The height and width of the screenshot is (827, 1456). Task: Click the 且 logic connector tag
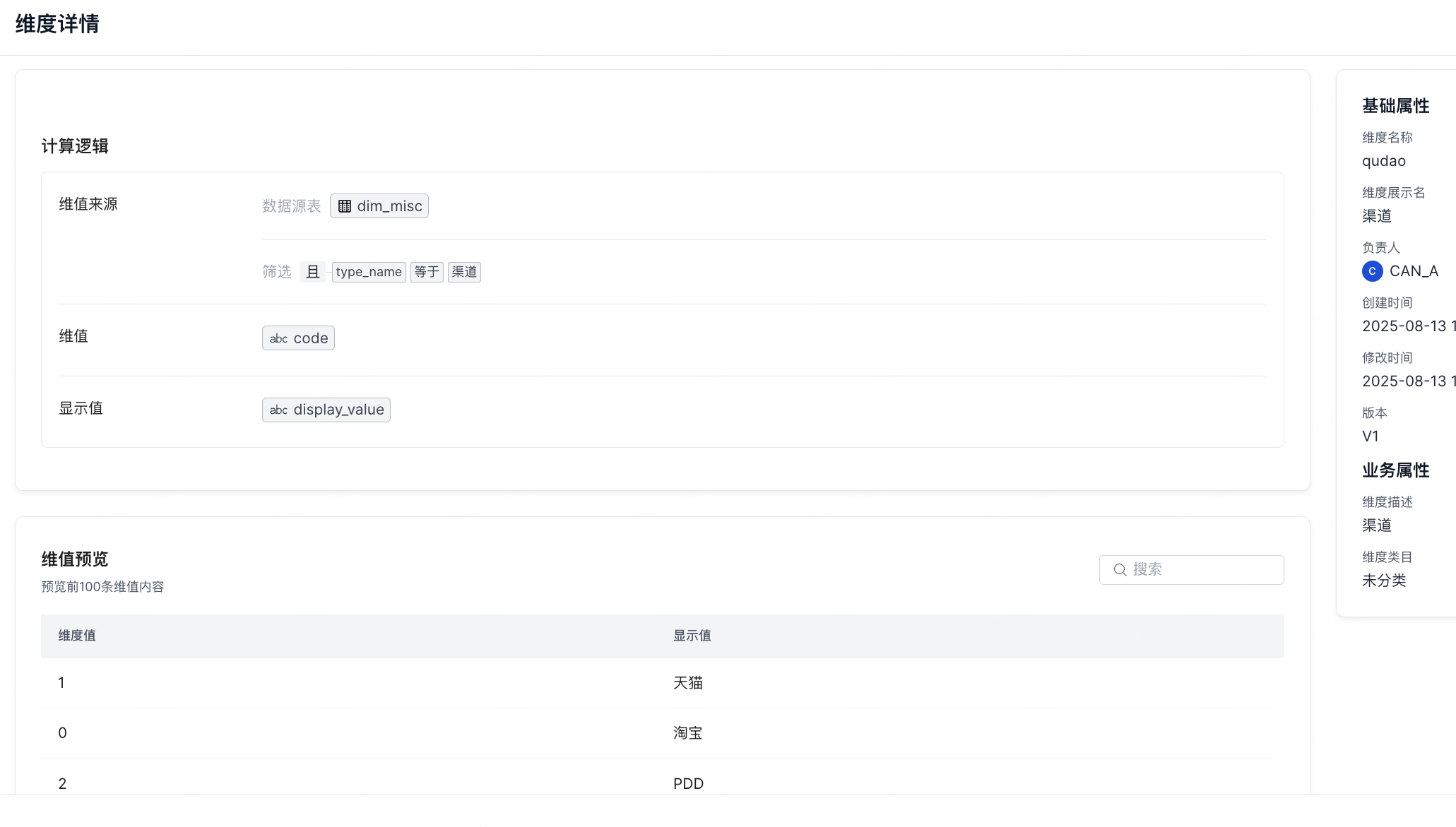tap(312, 272)
